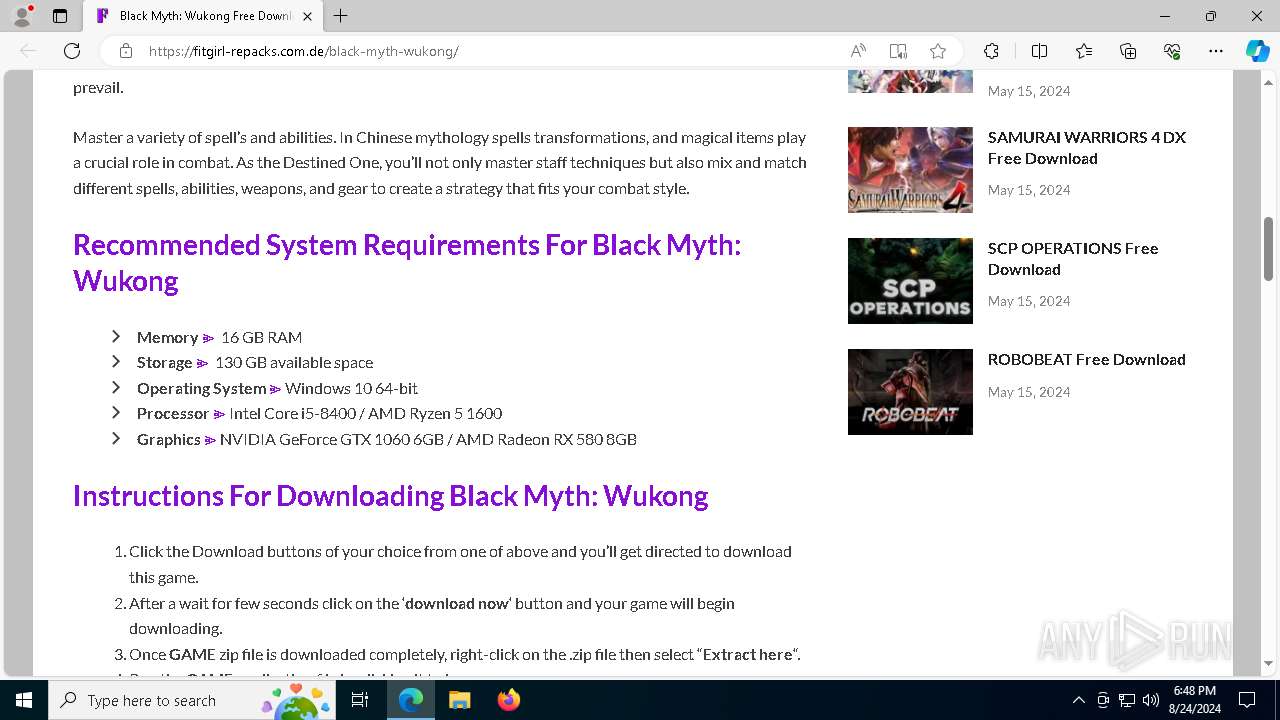
Task: Select the 'Windows 10 64-bit' text
Action: 351,388
